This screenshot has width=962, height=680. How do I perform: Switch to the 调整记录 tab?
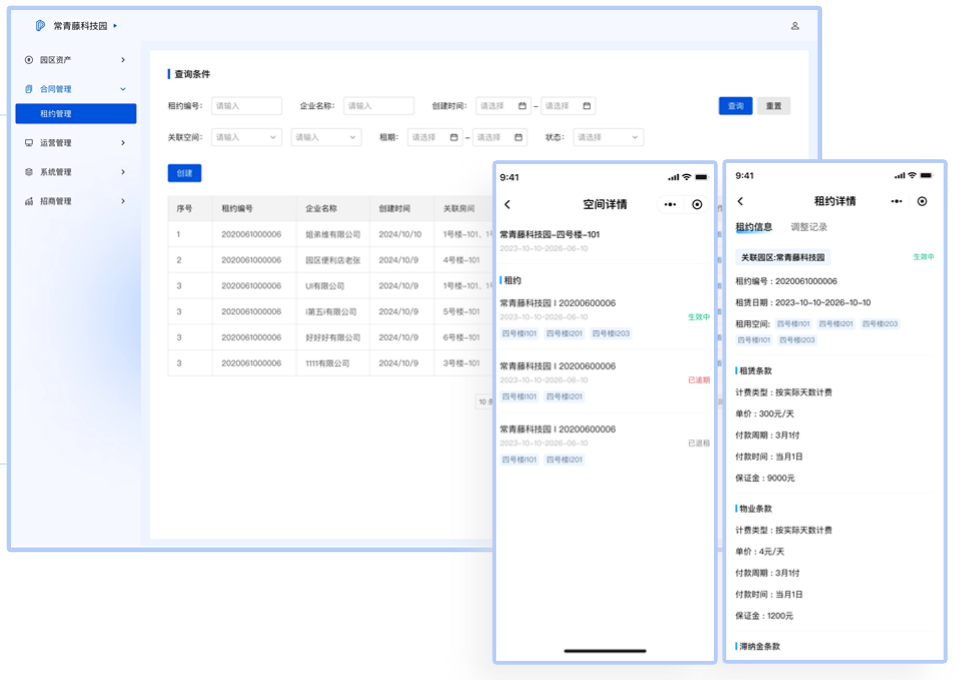[809, 228]
